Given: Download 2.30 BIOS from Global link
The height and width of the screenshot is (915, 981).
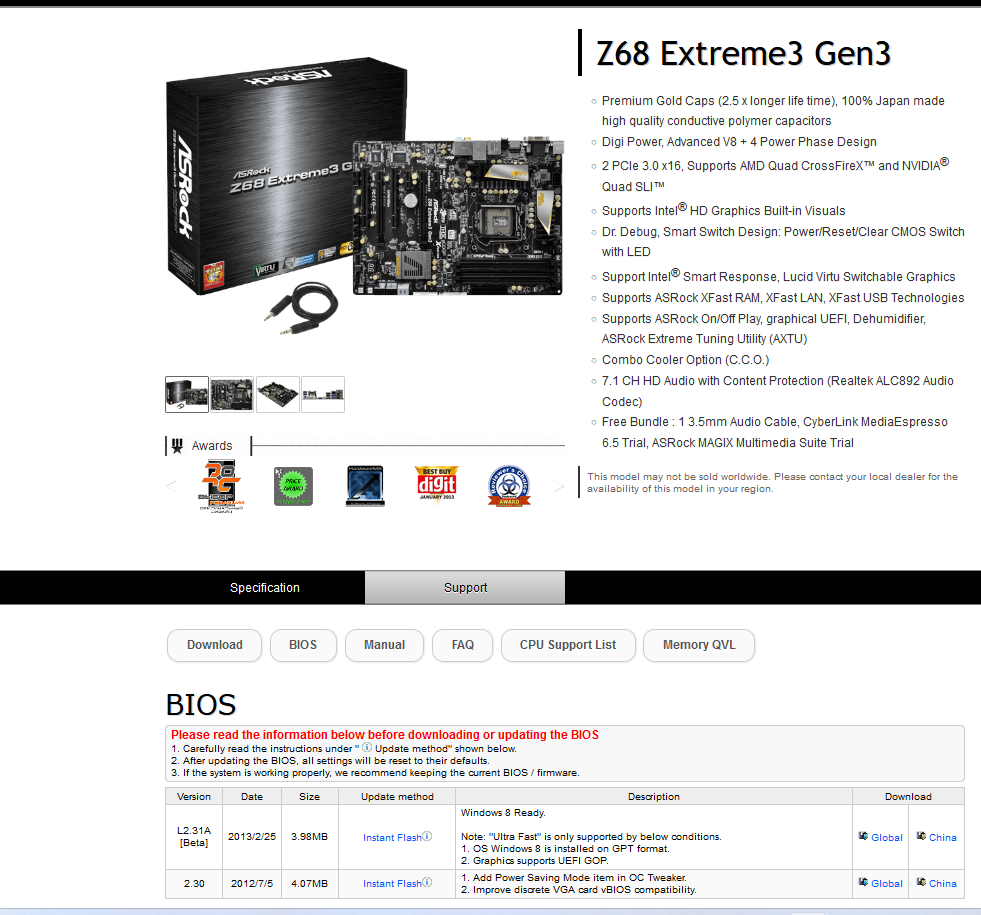Looking at the screenshot, I should tap(887, 884).
